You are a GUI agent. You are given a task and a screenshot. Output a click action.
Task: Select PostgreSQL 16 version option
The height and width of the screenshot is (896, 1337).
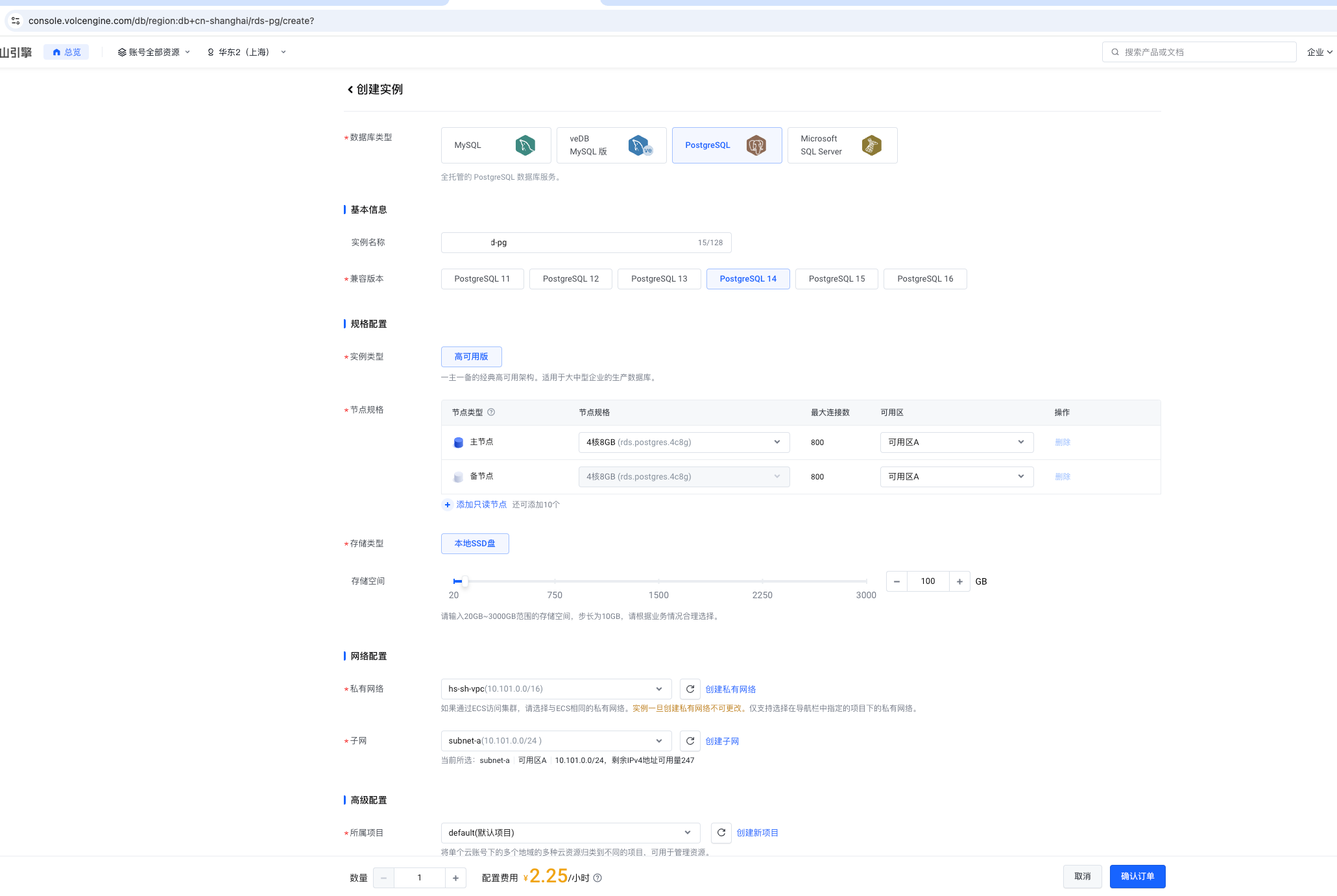[924, 279]
